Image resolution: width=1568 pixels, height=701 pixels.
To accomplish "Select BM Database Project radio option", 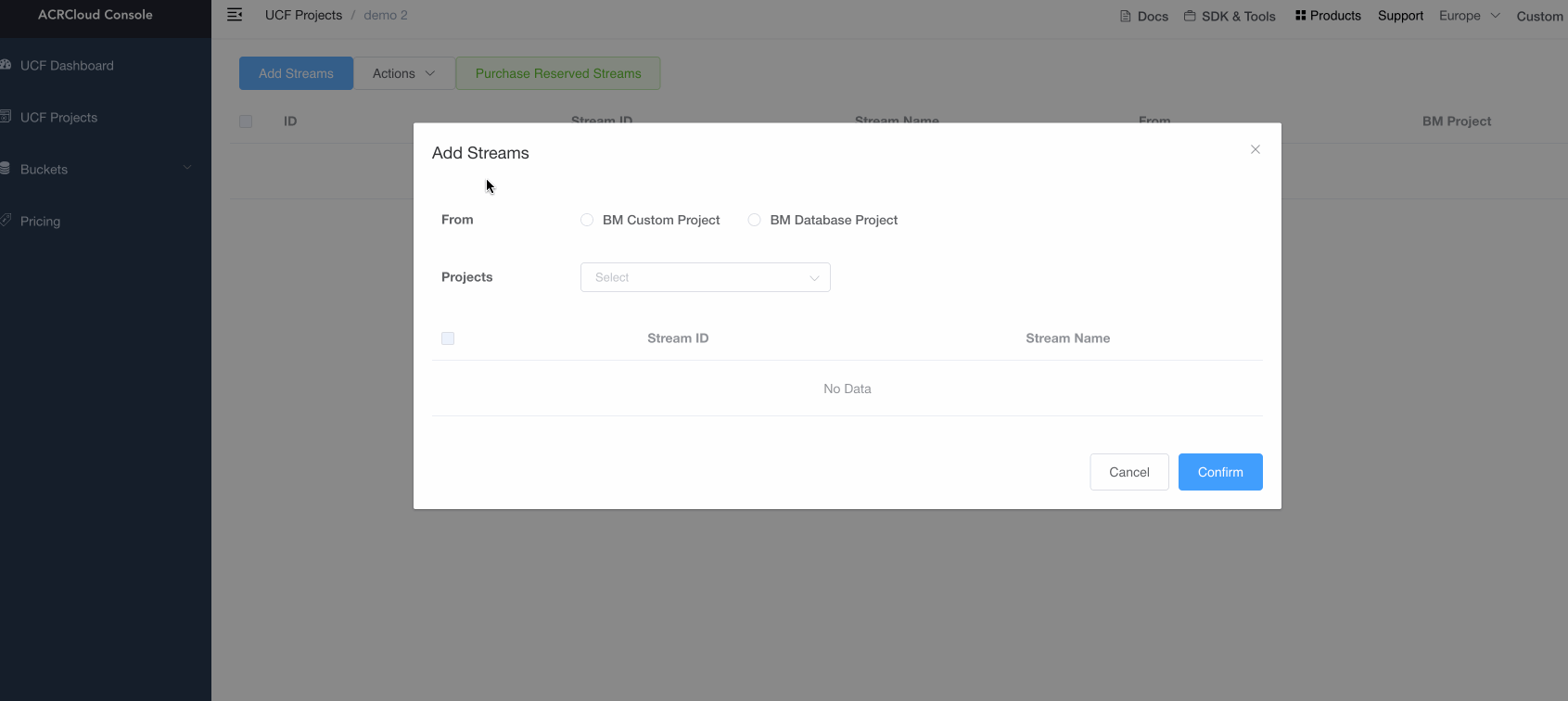I will 754,220.
